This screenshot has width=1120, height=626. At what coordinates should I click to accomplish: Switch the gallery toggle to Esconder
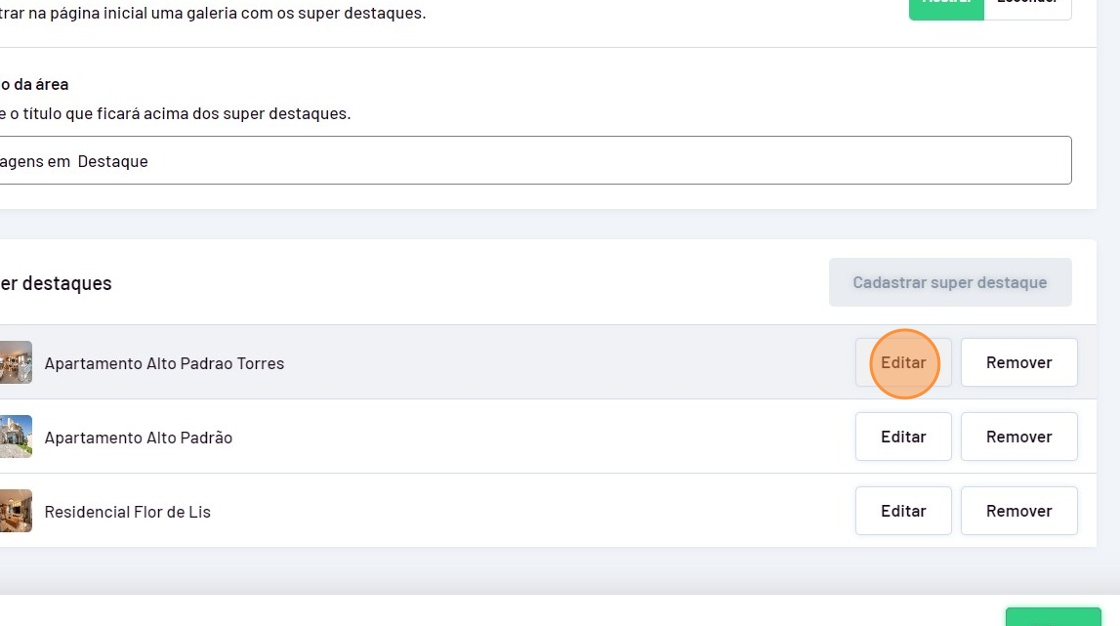point(1027,6)
